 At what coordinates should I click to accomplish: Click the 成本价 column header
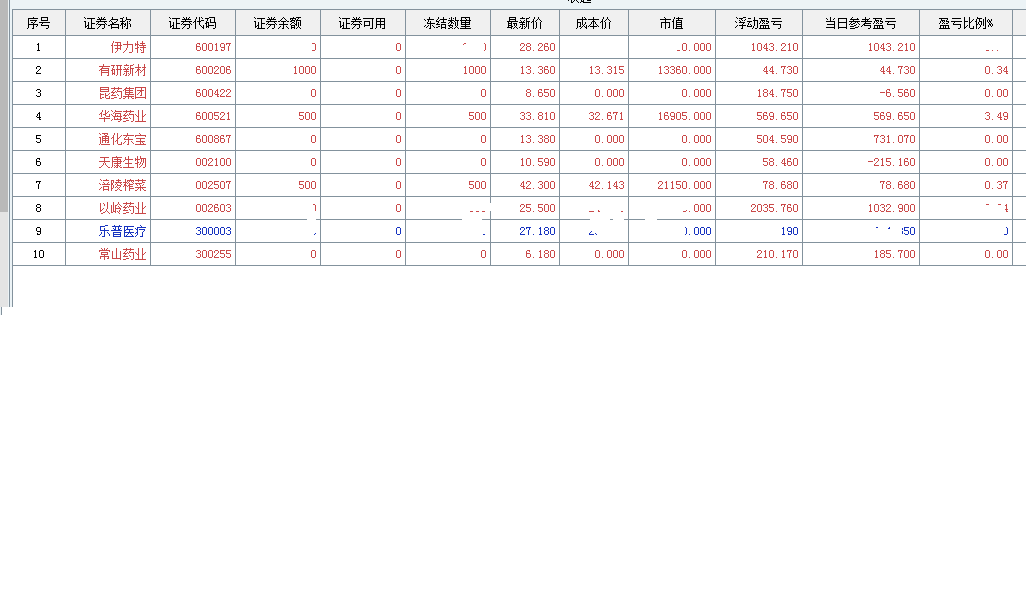(594, 24)
